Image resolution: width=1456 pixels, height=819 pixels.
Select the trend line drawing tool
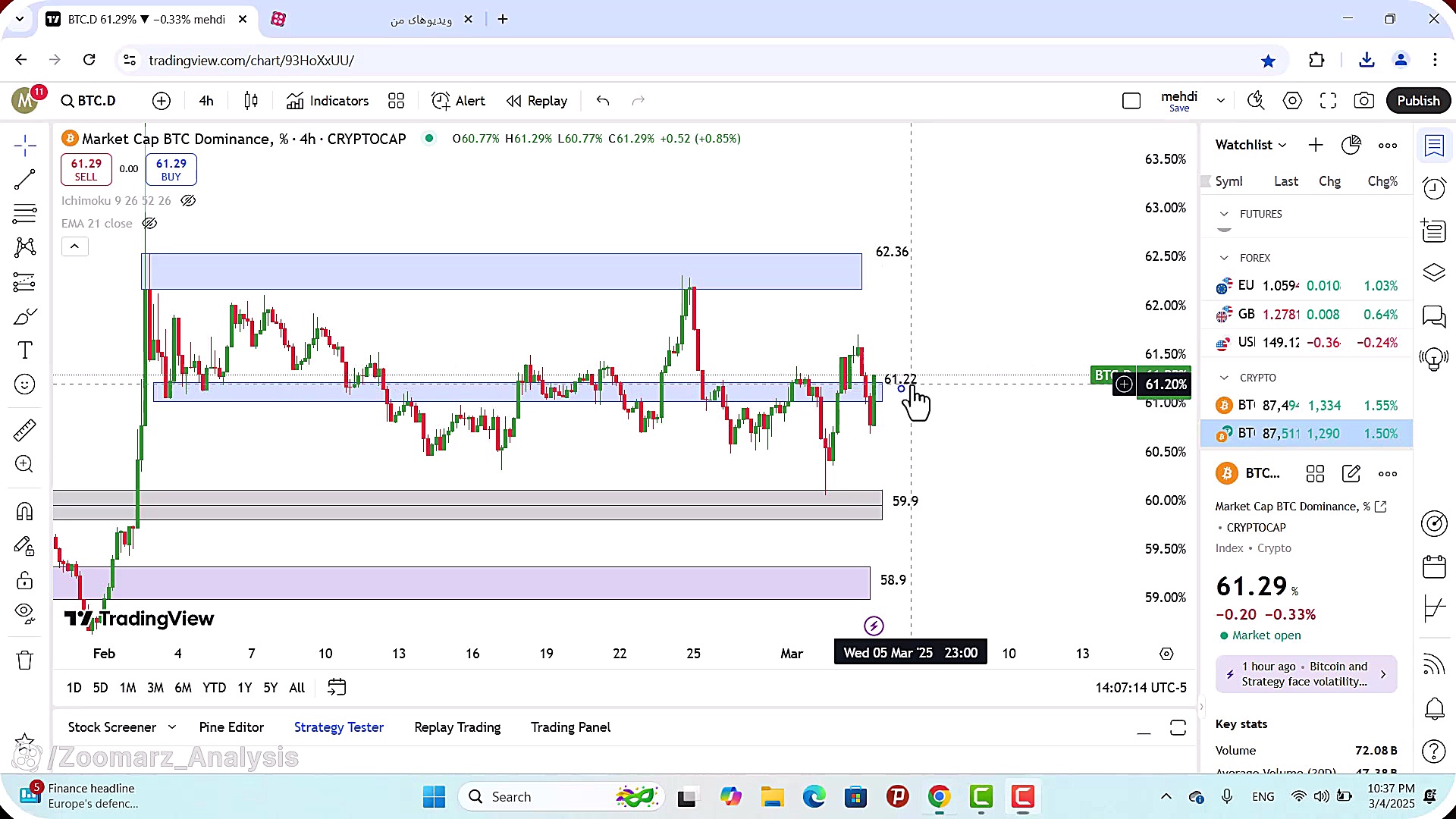coord(25,180)
